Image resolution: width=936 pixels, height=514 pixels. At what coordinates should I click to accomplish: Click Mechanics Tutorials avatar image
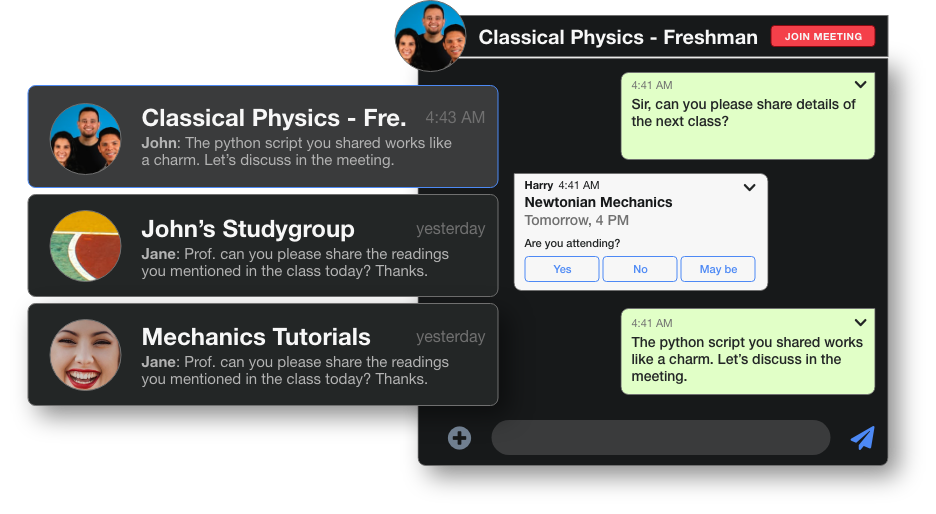[85, 355]
